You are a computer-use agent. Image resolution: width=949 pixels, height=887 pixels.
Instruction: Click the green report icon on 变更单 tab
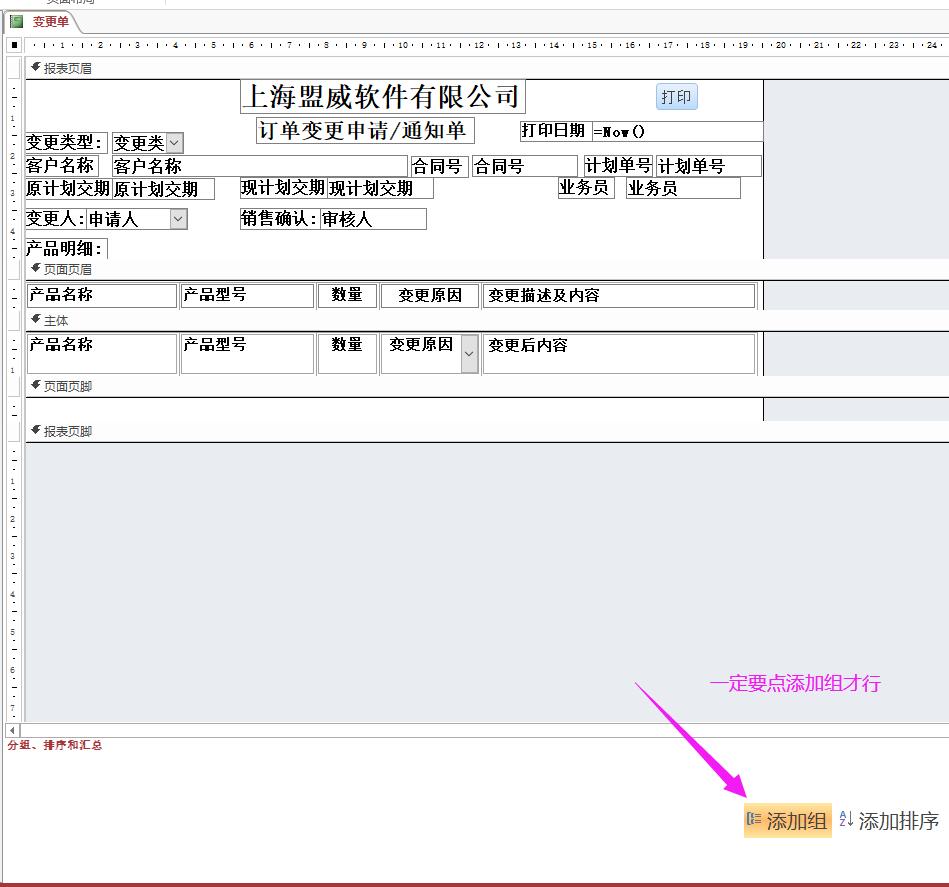[x=17, y=22]
